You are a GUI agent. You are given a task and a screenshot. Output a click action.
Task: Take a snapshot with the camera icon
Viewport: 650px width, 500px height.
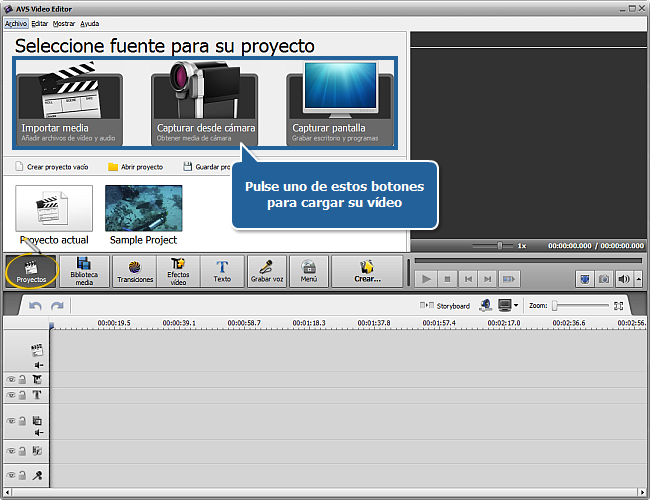[x=603, y=279]
